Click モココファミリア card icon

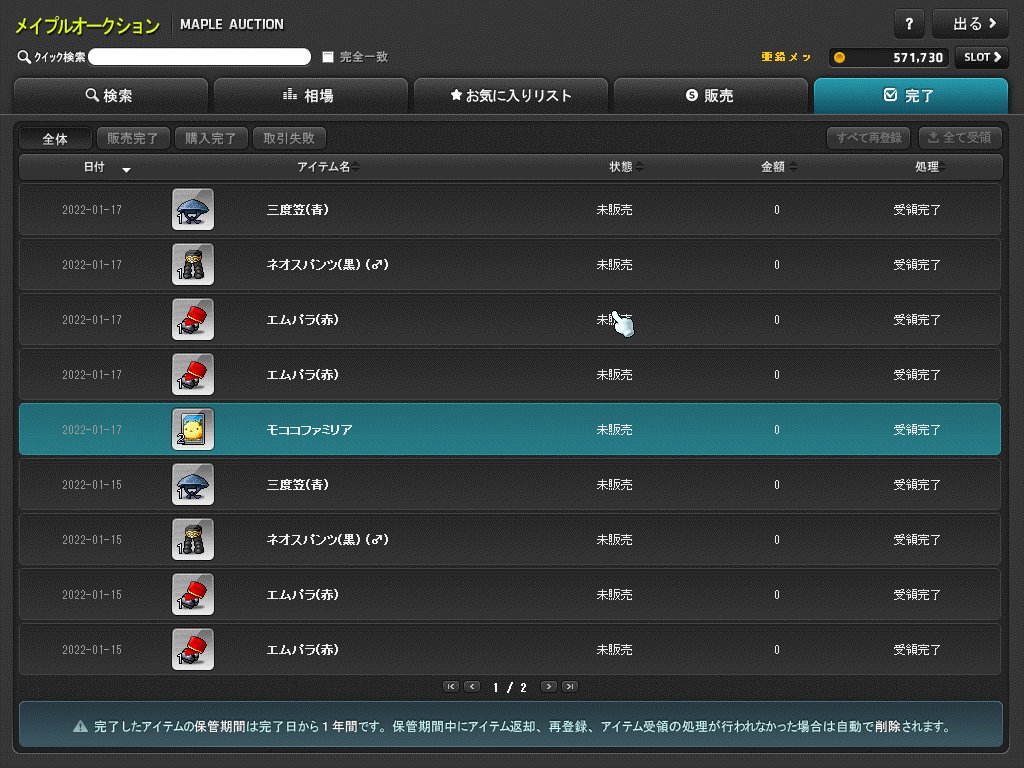[193, 429]
